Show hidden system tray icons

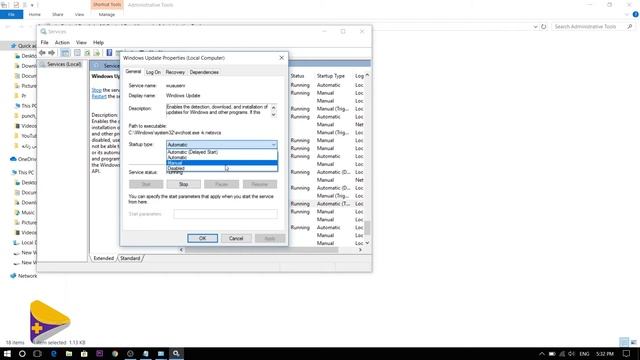[x=542, y=354]
